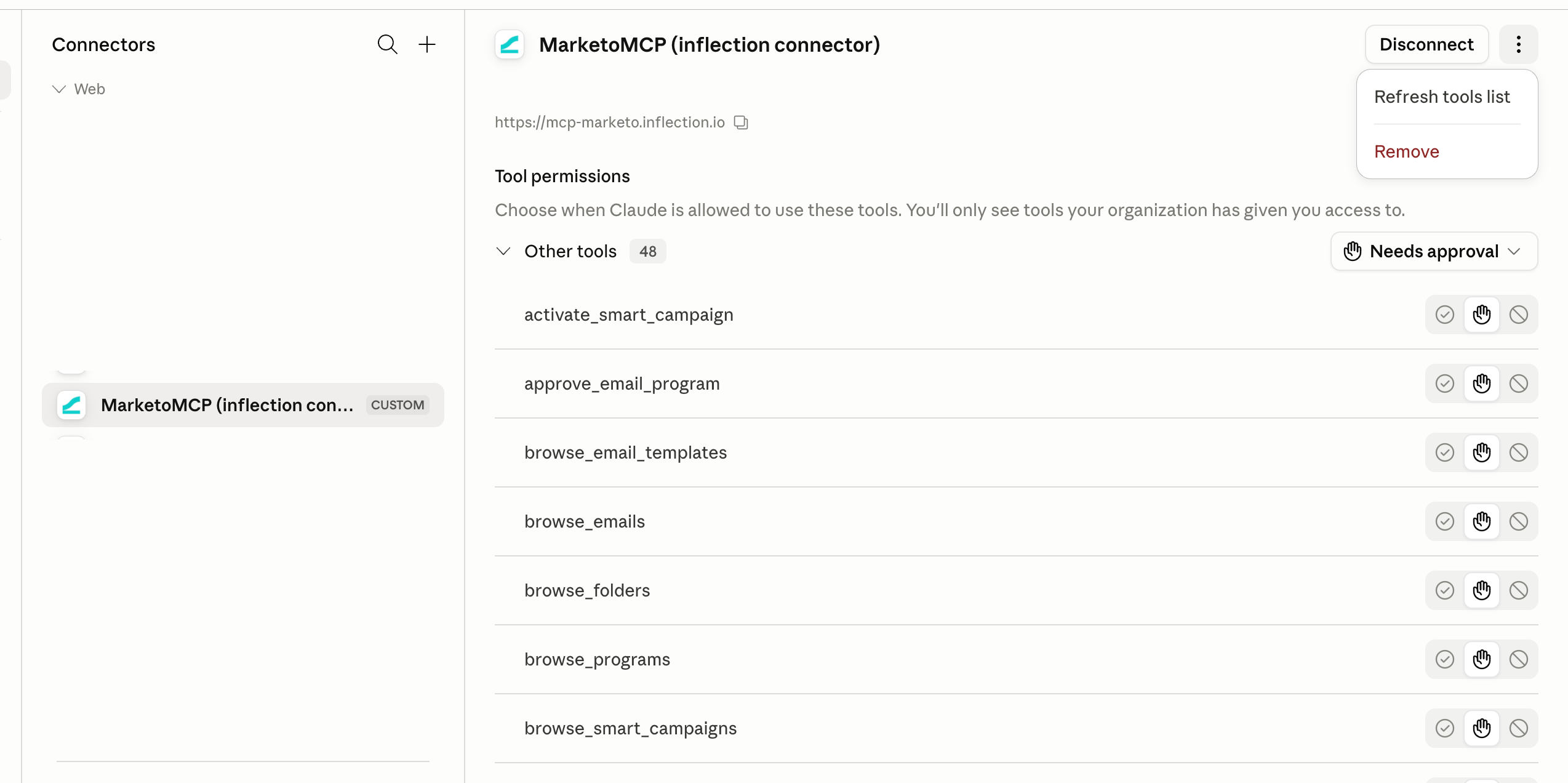This screenshot has height=783, width=1568.
Task: Disconnect the MarketoMCP connector
Action: [x=1426, y=44]
